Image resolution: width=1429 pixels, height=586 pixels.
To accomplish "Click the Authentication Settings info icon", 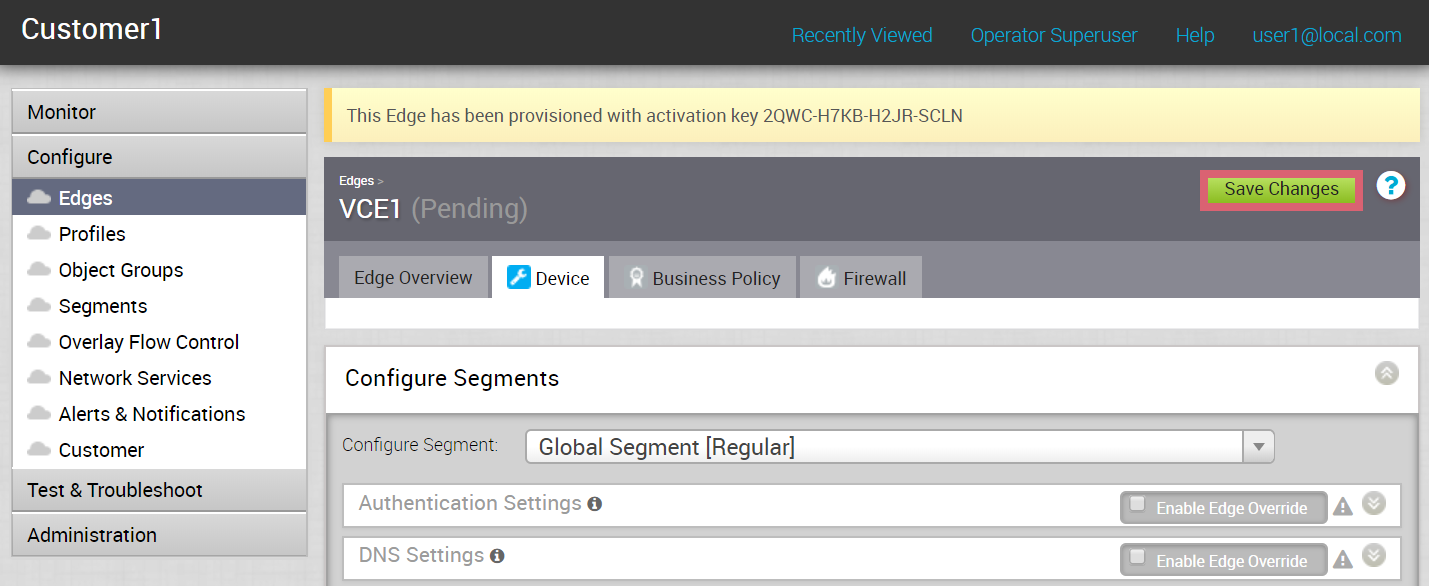I will pos(595,504).
